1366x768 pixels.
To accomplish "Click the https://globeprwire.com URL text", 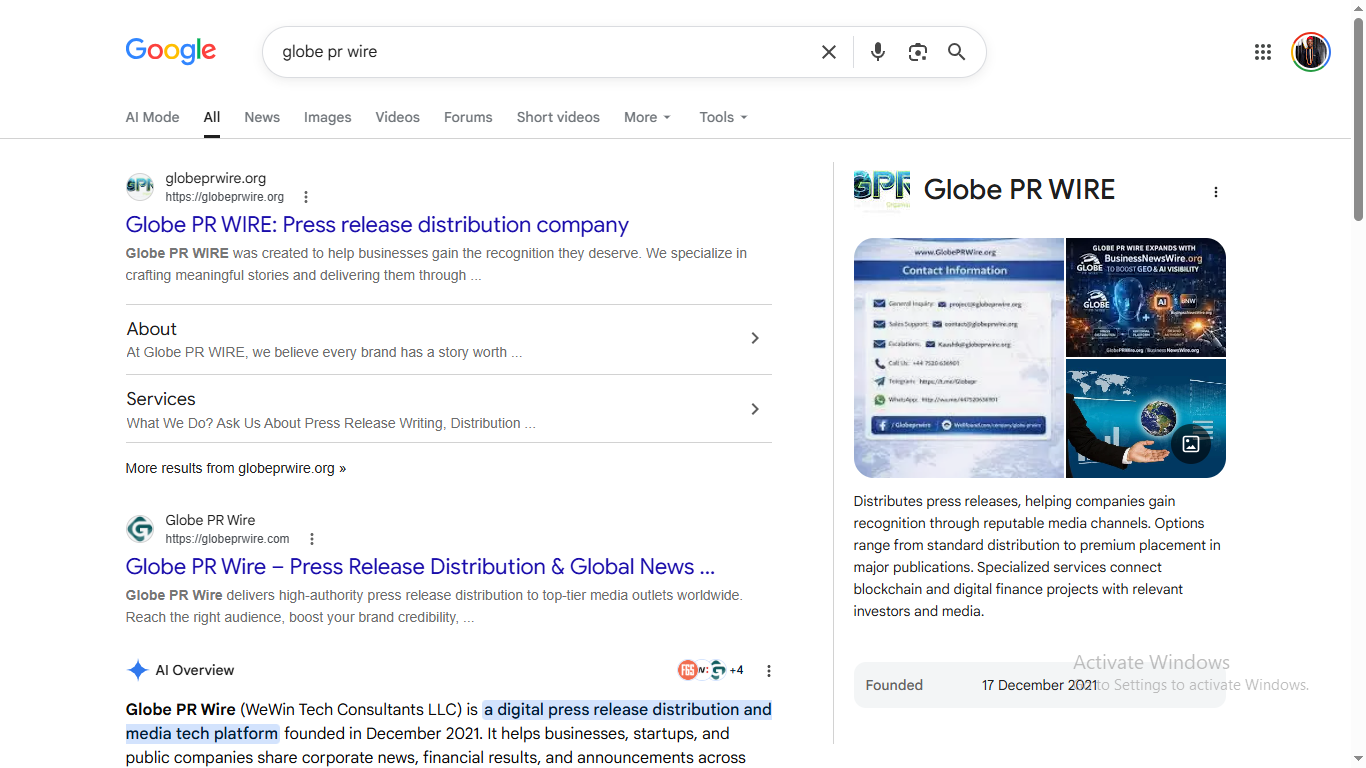I will pos(227,539).
